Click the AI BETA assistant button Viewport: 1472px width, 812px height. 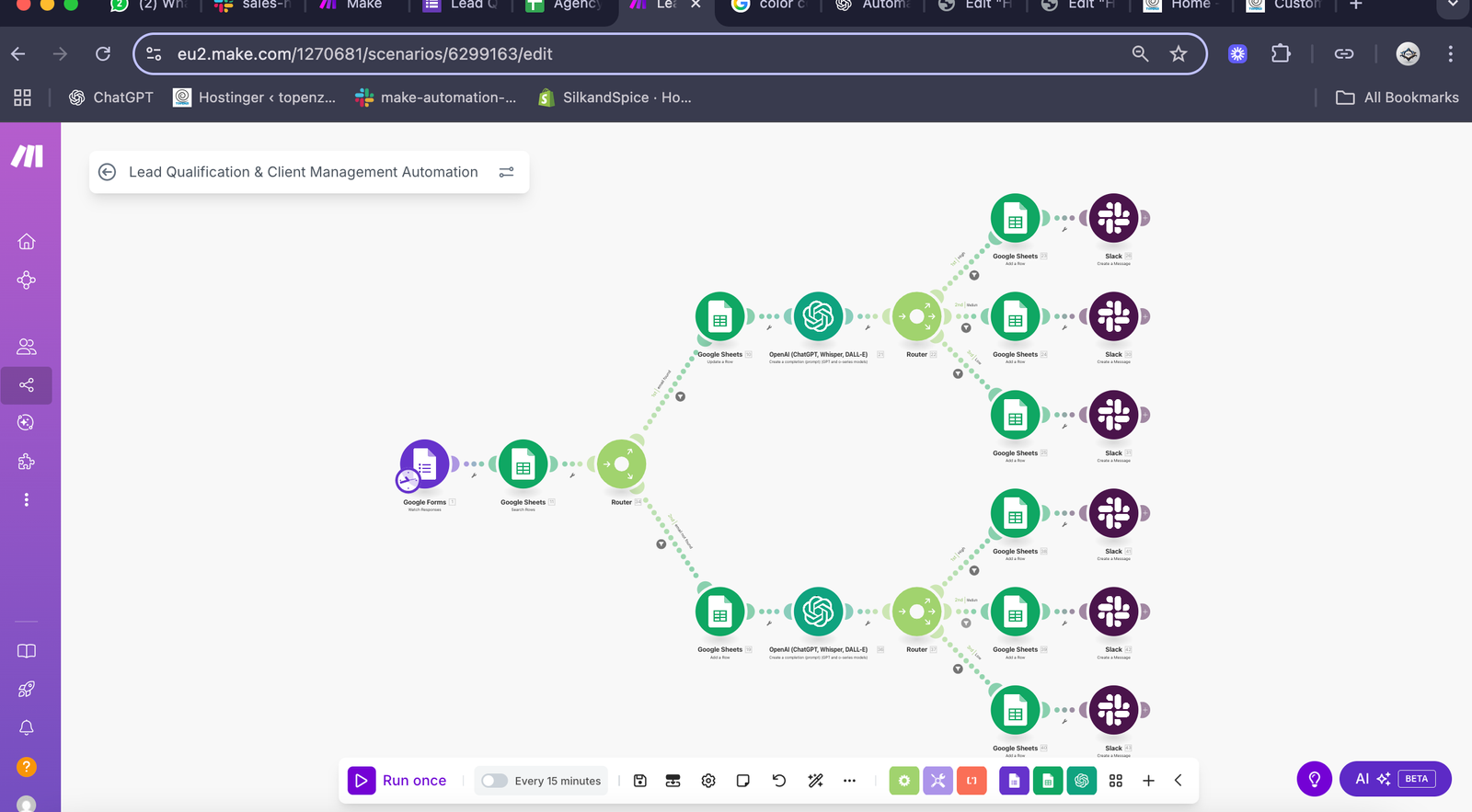[1395, 779]
